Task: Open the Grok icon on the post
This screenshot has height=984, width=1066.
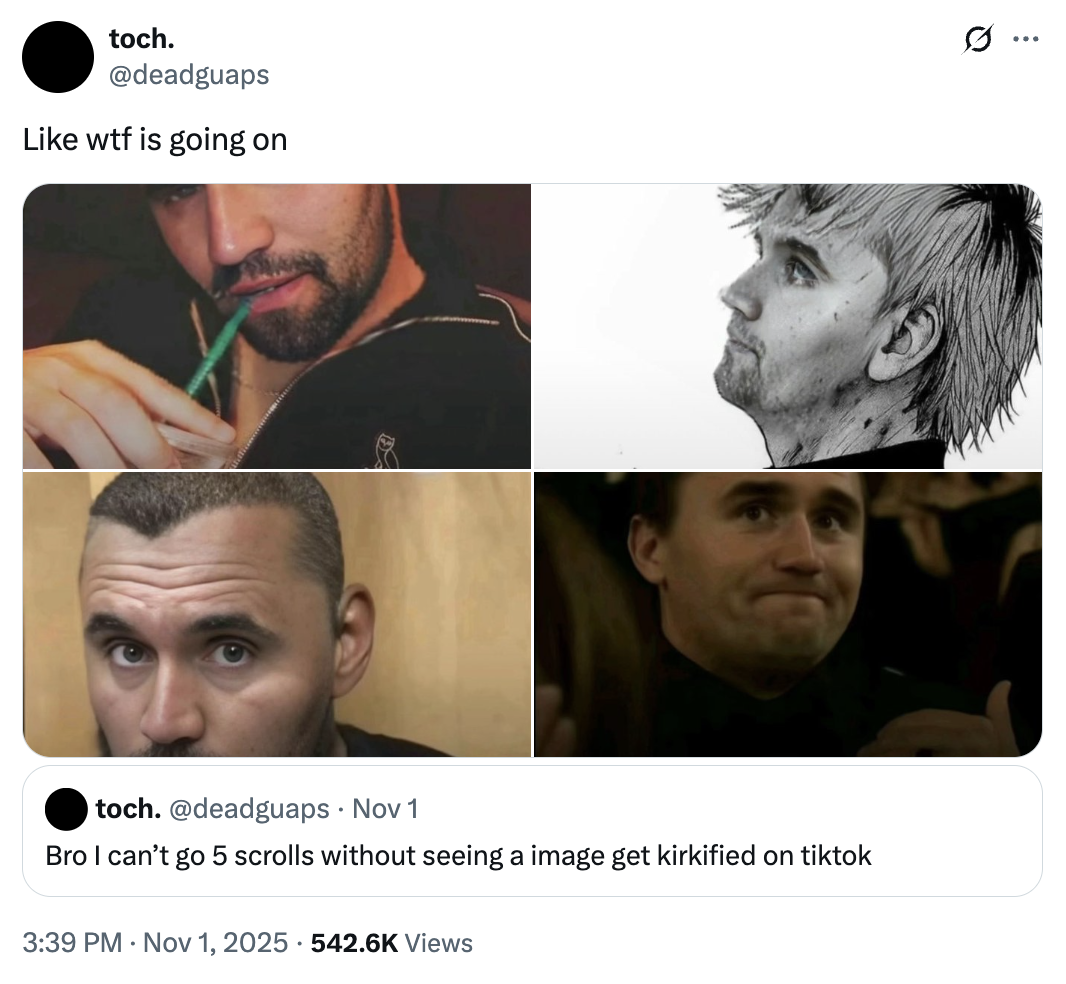Action: (977, 41)
